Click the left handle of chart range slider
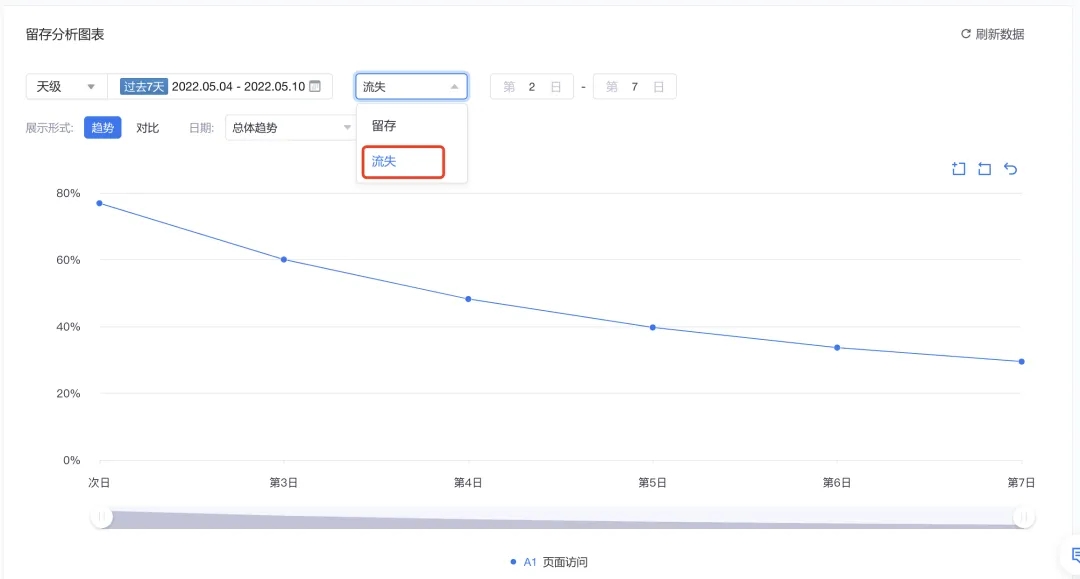 click(101, 517)
